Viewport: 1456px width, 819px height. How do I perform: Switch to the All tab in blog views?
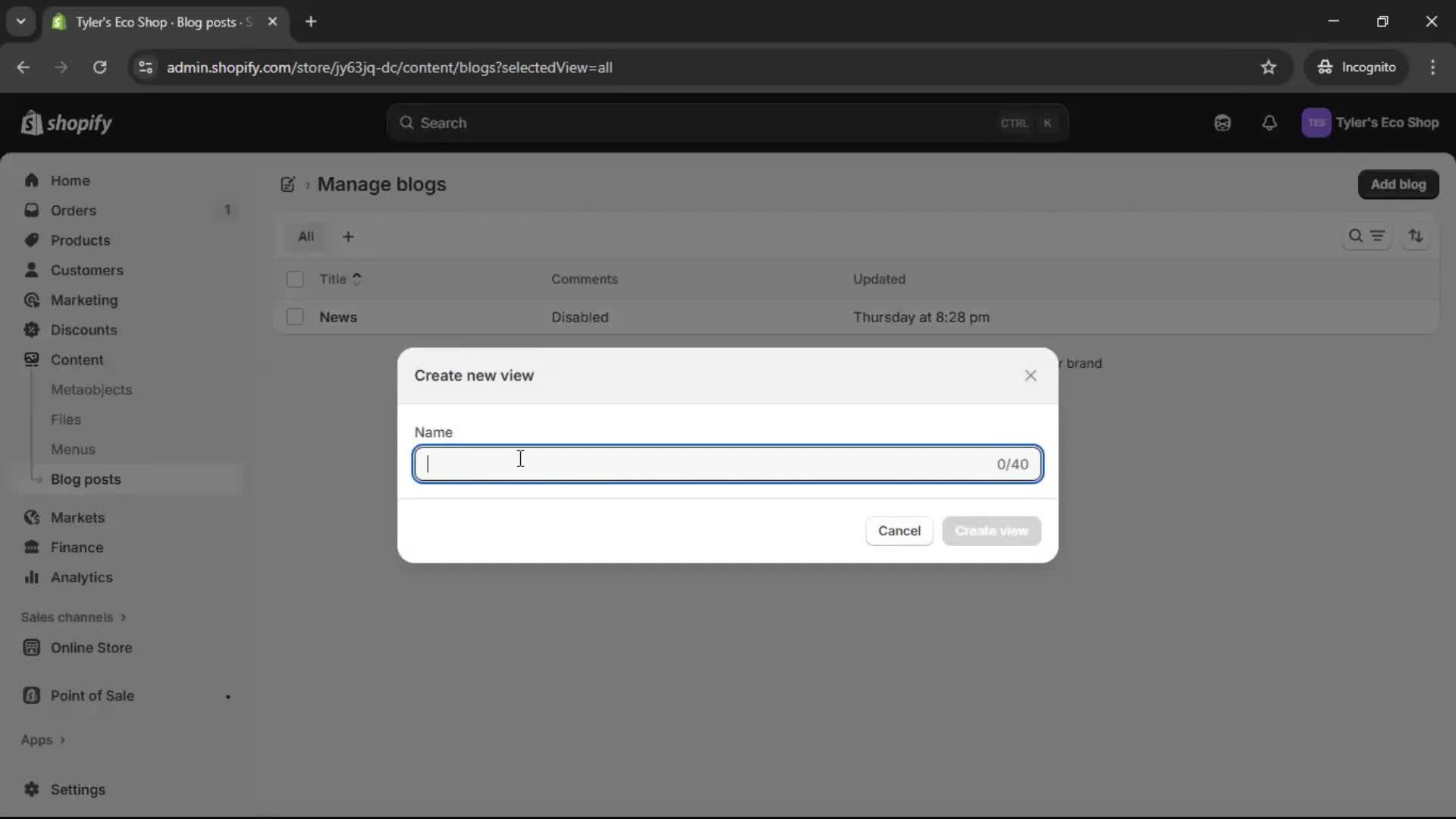[306, 236]
